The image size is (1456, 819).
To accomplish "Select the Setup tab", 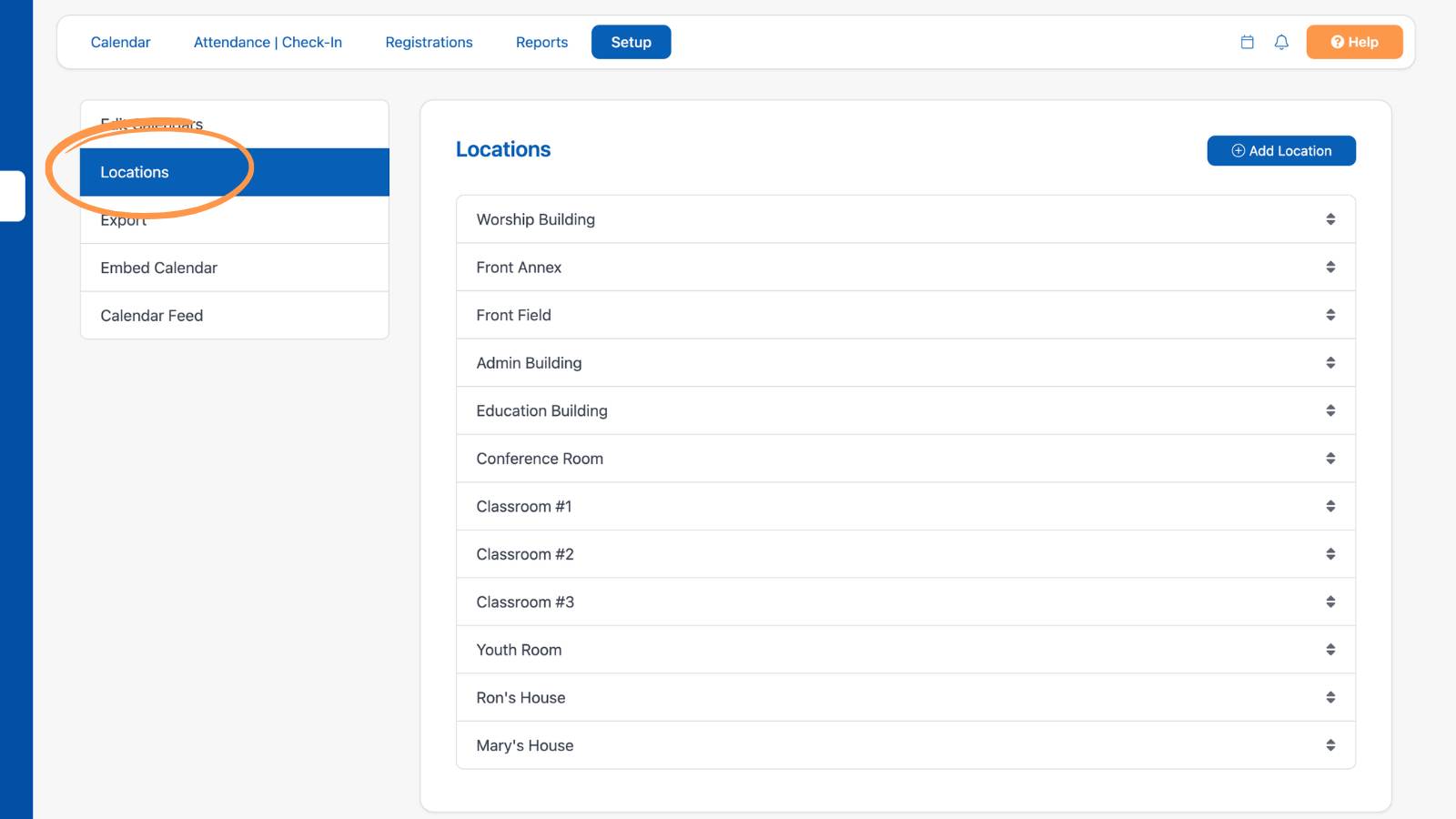I will coord(632,42).
